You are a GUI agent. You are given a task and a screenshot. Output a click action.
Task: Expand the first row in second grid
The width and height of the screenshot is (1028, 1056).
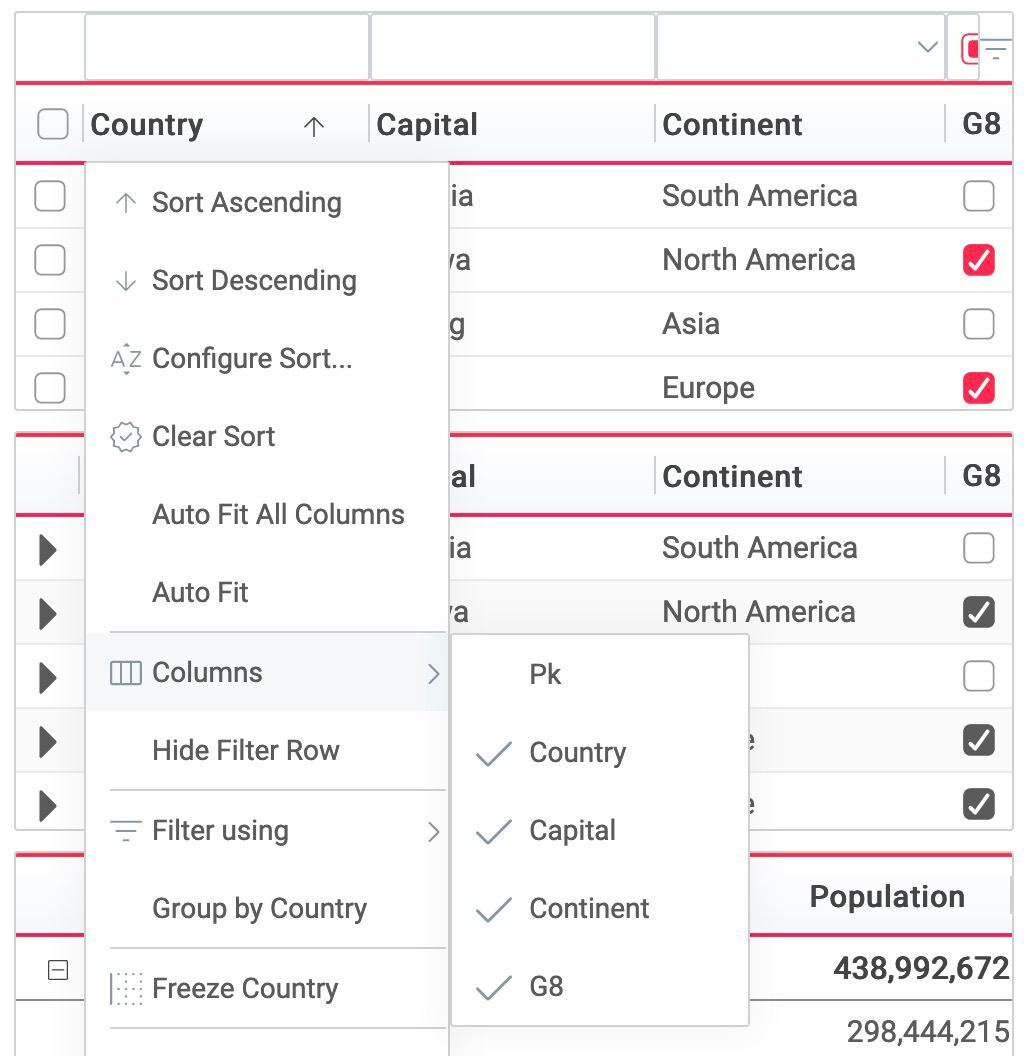point(47,549)
